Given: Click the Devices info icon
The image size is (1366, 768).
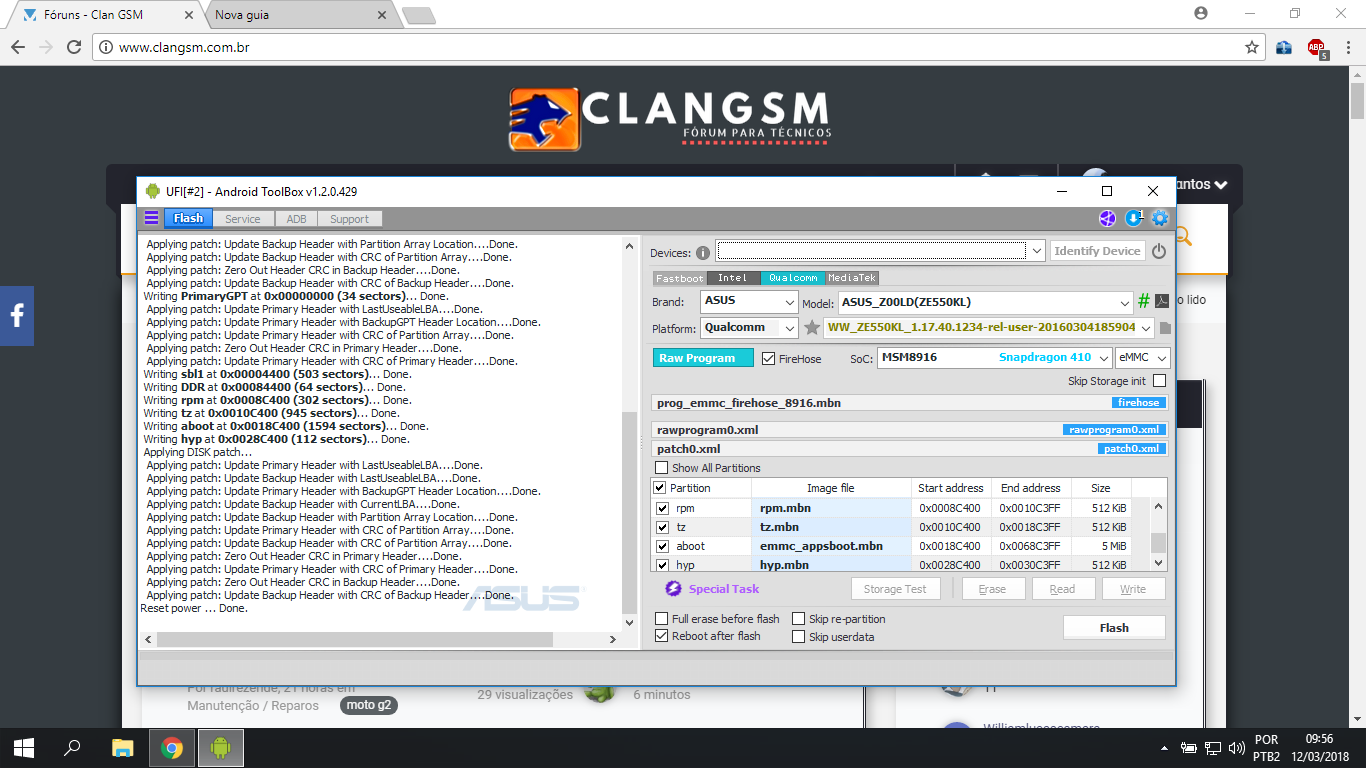Looking at the screenshot, I should pos(703,252).
